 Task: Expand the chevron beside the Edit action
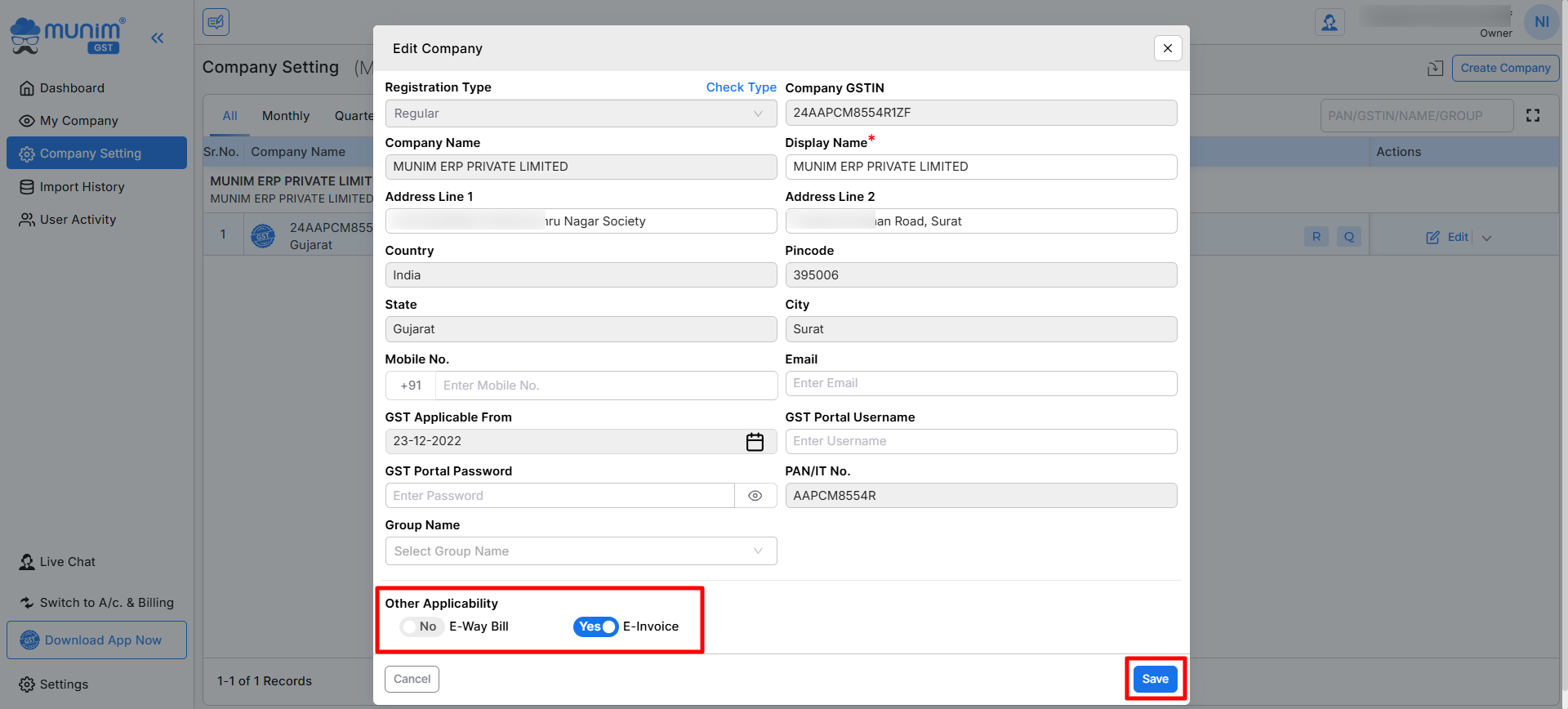pos(1486,238)
